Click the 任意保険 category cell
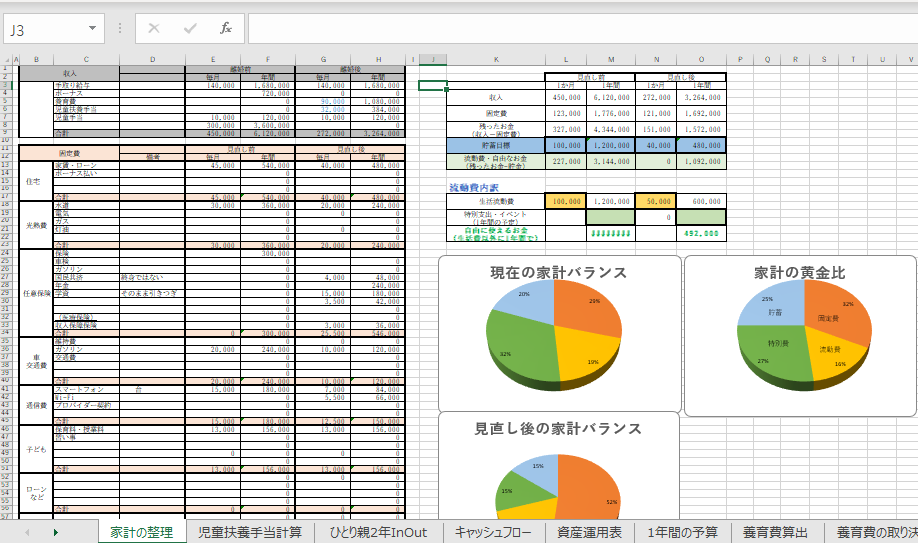 pyautogui.click(x=36, y=293)
